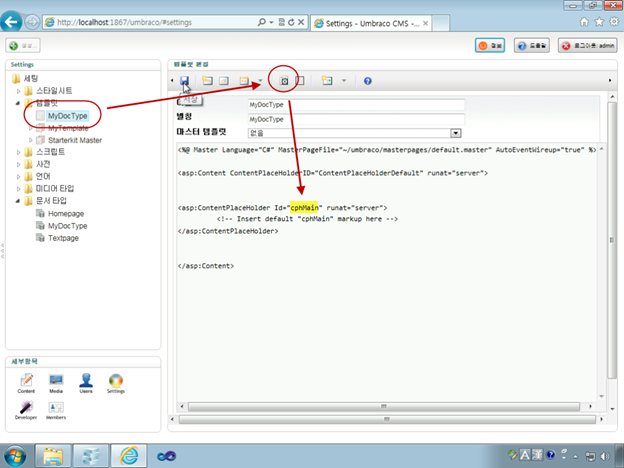Open the Members section icon
Screen dimensions: 624x468
pyautogui.click(x=56, y=410)
